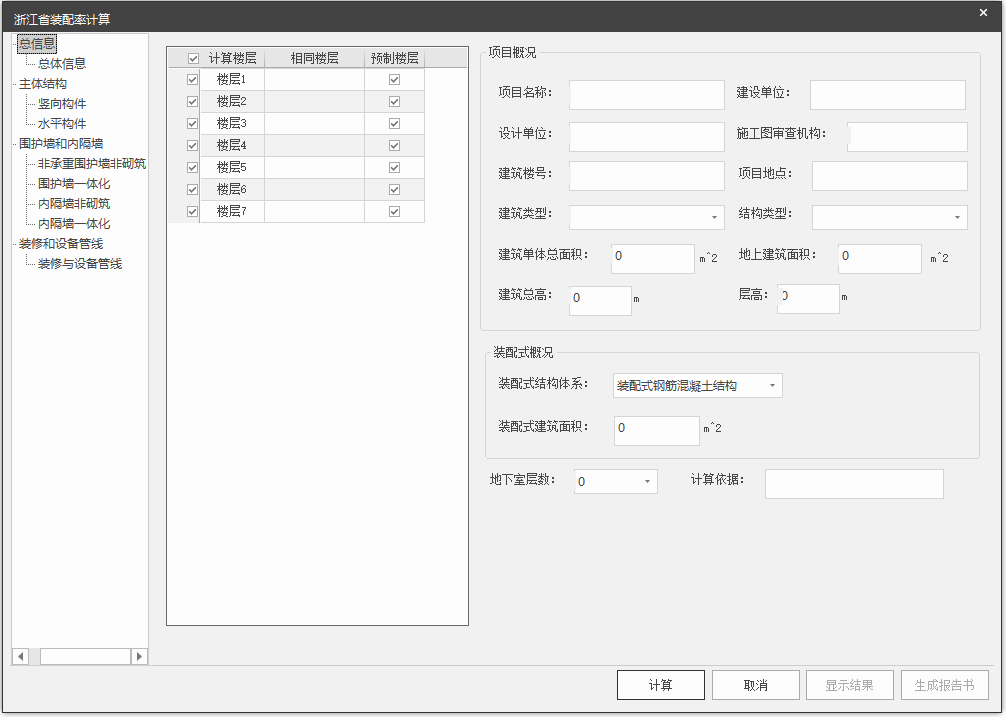Uncheck the calculation checkbox for 楼层6
The width and height of the screenshot is (1006, 717).
[x=192, y=189]
